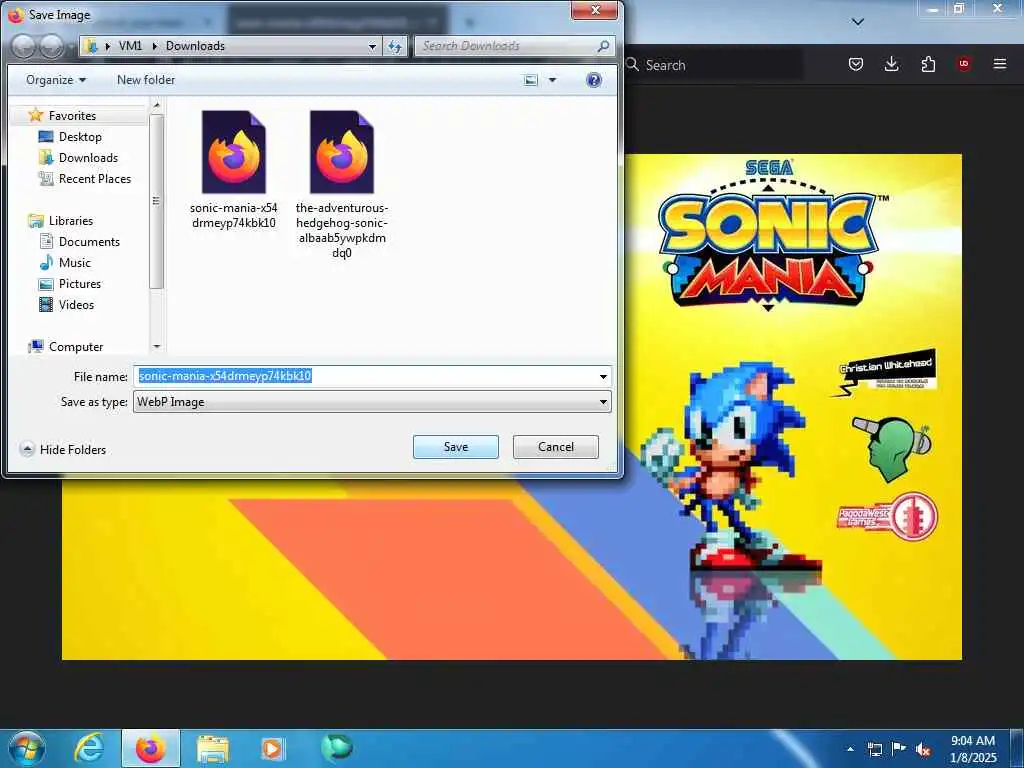Viewport: 1024px width, 768px height.
Task: Launch Windows Media Player from taskbar
Action: pos(273,748)
